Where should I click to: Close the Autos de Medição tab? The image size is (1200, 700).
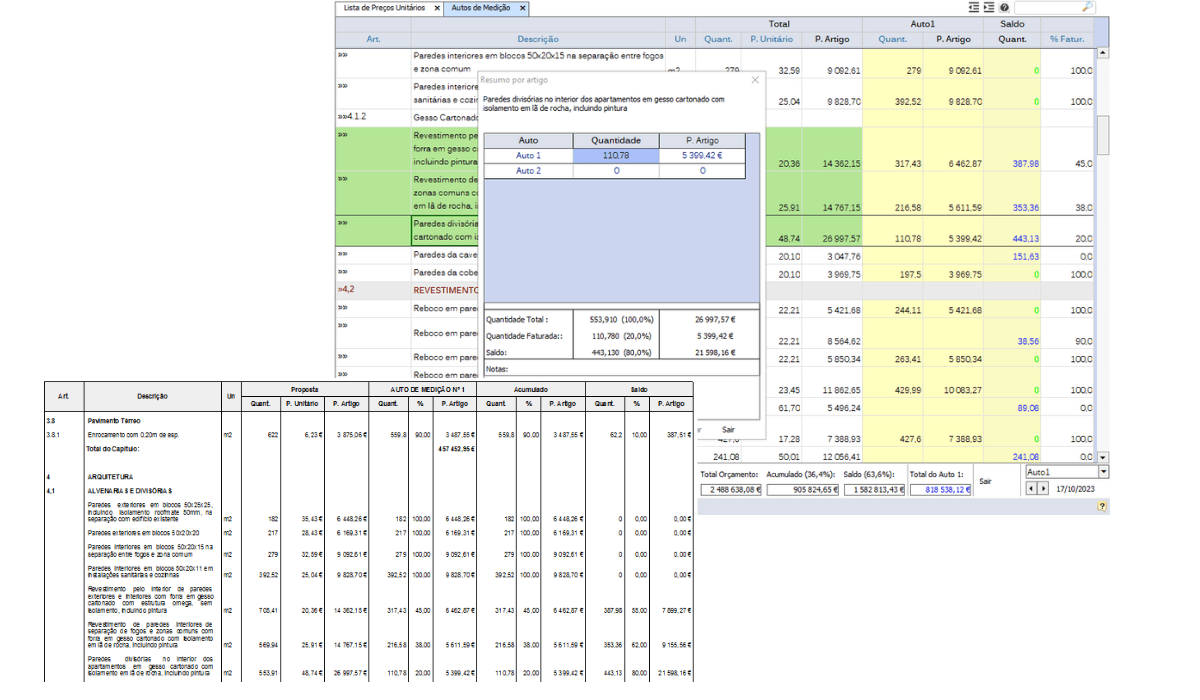(522, 8)
